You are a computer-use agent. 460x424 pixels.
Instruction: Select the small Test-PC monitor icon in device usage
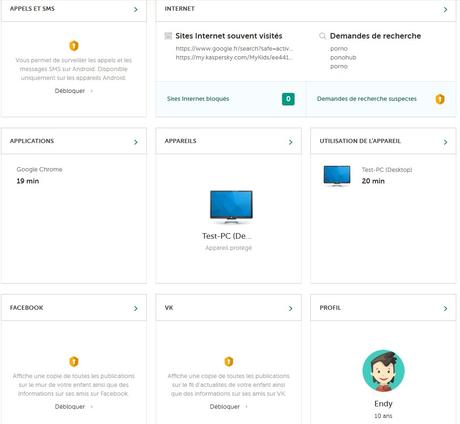point(337,175)
